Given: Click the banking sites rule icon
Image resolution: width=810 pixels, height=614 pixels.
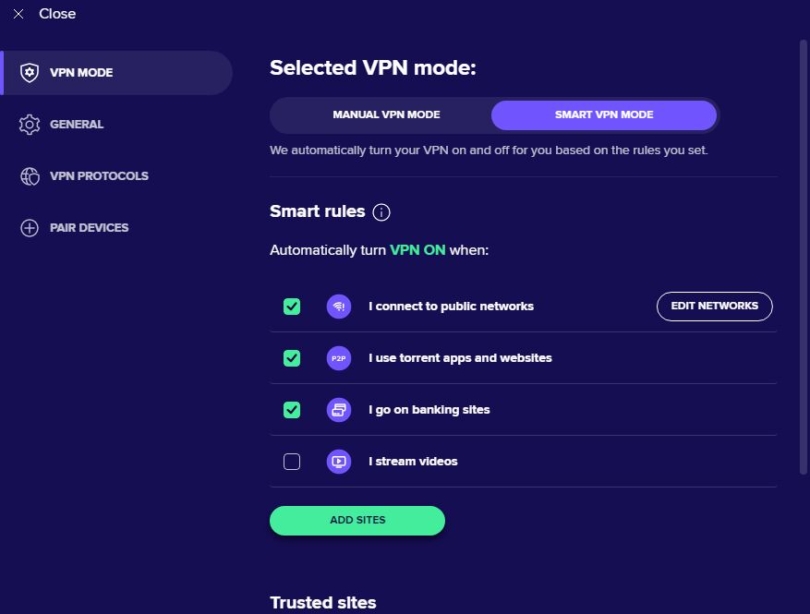Looking at the screenshot, I should (x=338, y=410).
